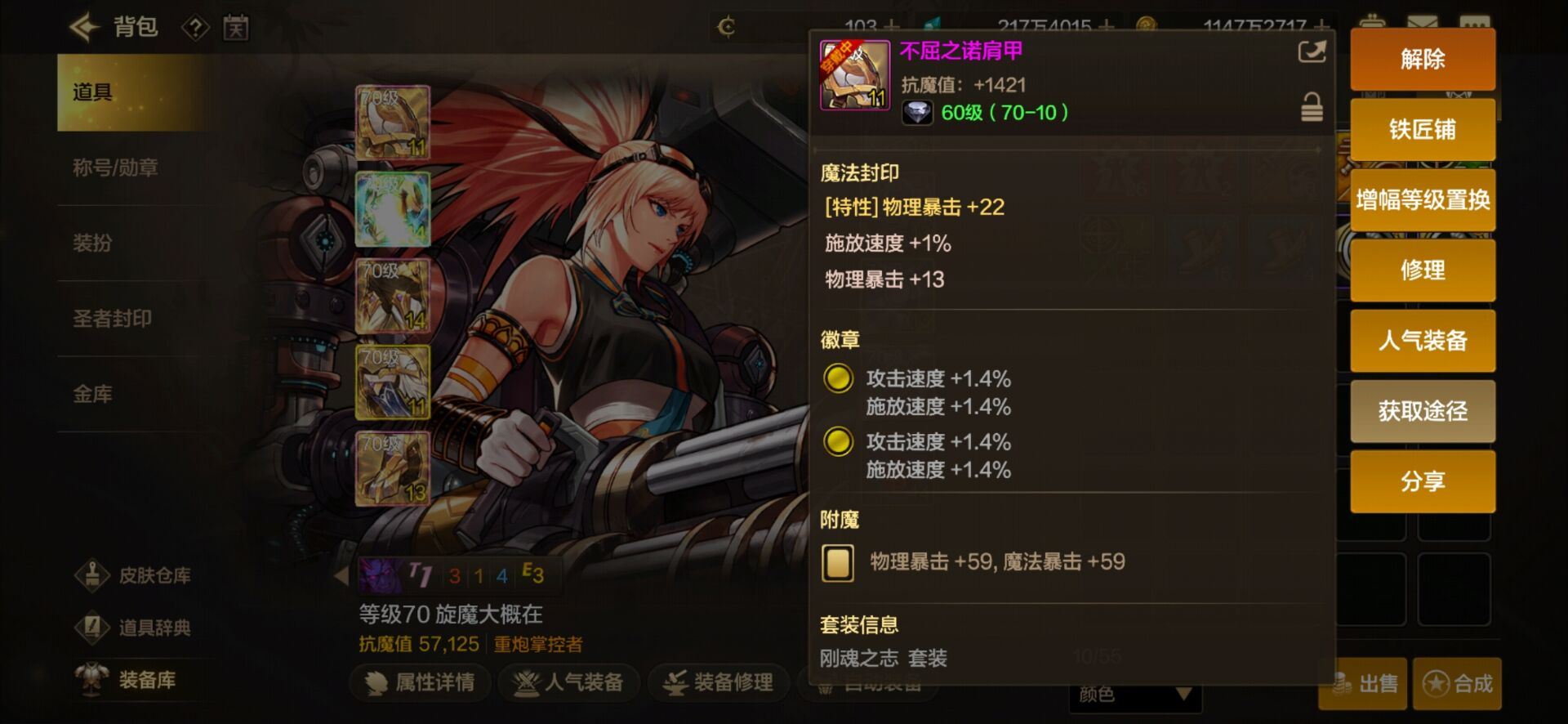Open 皮肤仓库 skin storage icon
Screen dimensions: 1568x724
click(93, 575)
